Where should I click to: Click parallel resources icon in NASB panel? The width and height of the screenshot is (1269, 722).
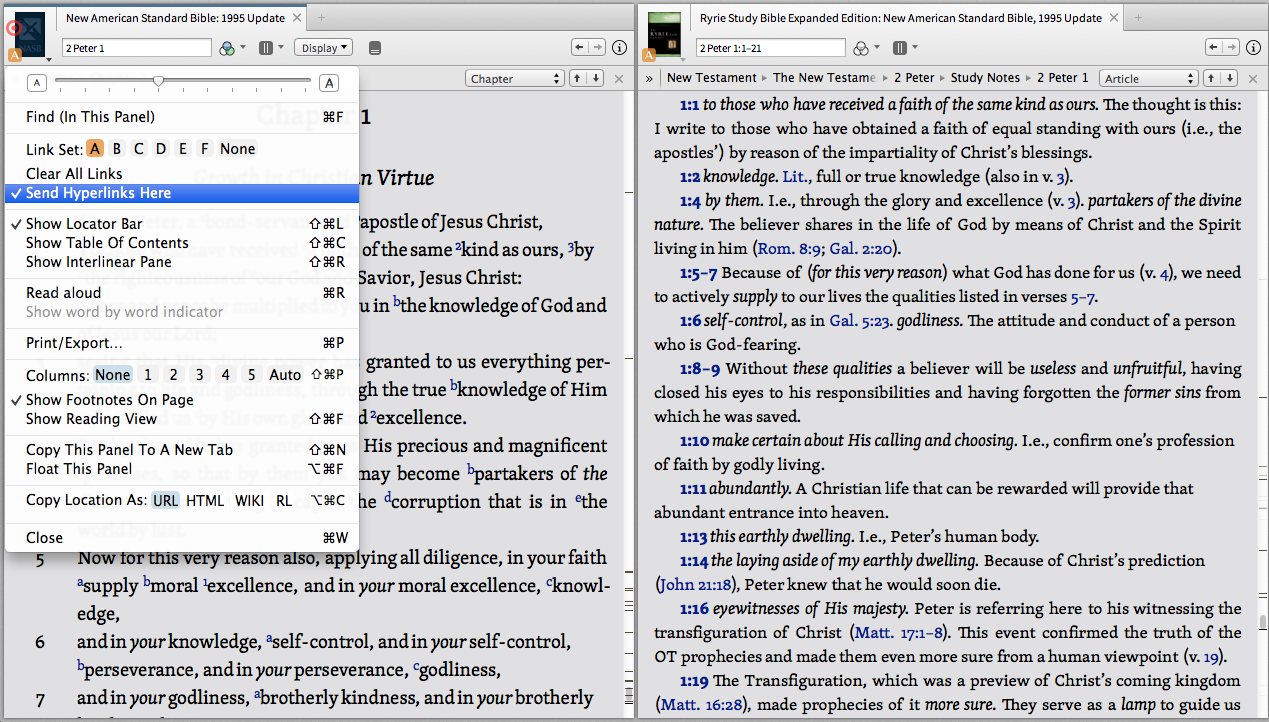point(266,48)
